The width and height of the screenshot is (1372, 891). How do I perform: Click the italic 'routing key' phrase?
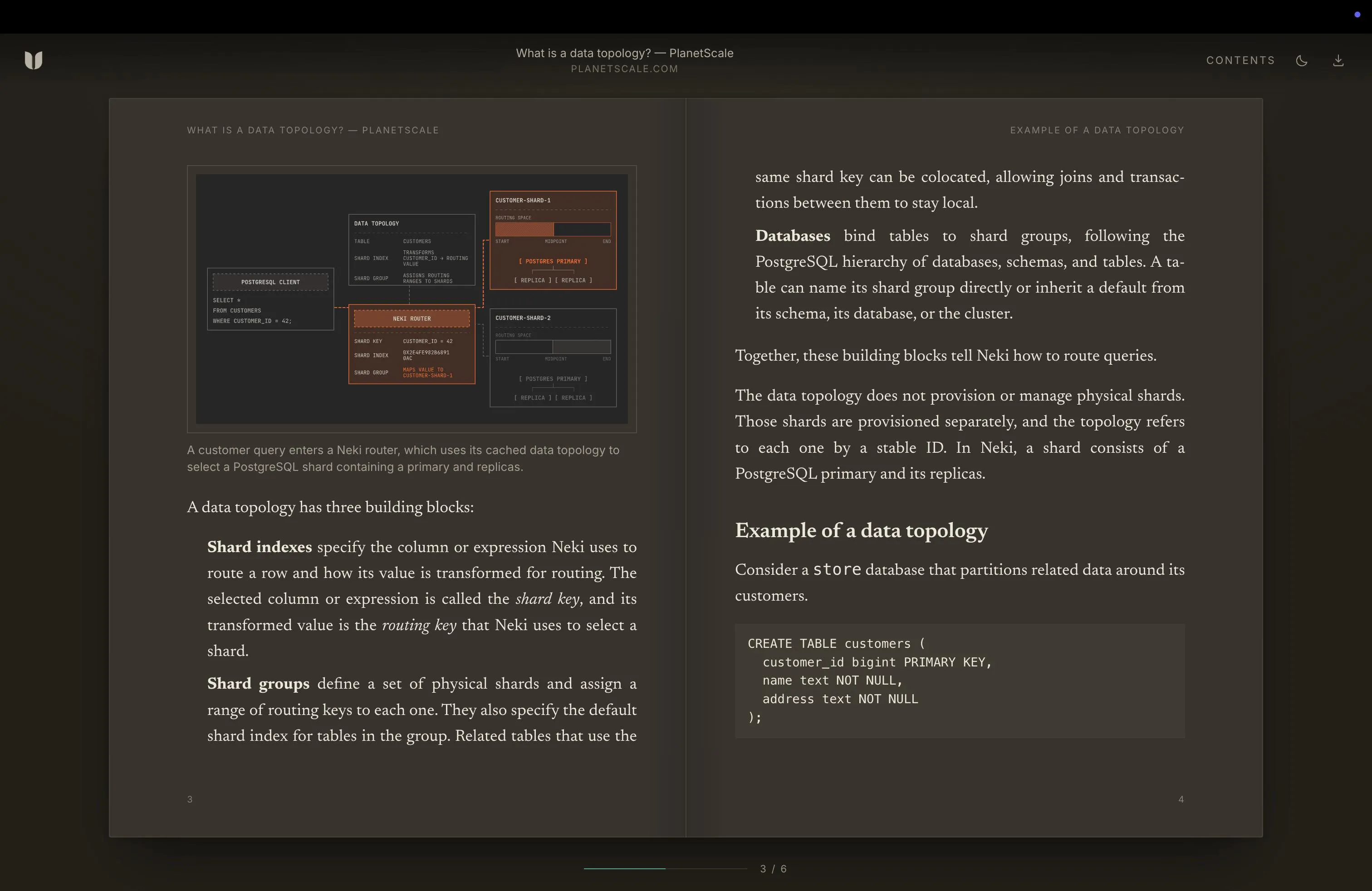(x=419, y=625)
